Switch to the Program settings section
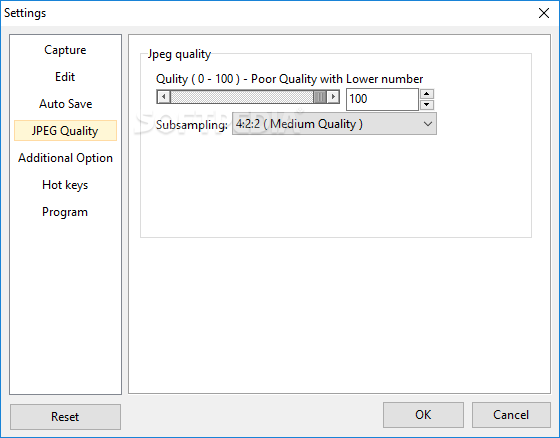Image resolution: width=560 pixels, height=438 pixels. 65,212
